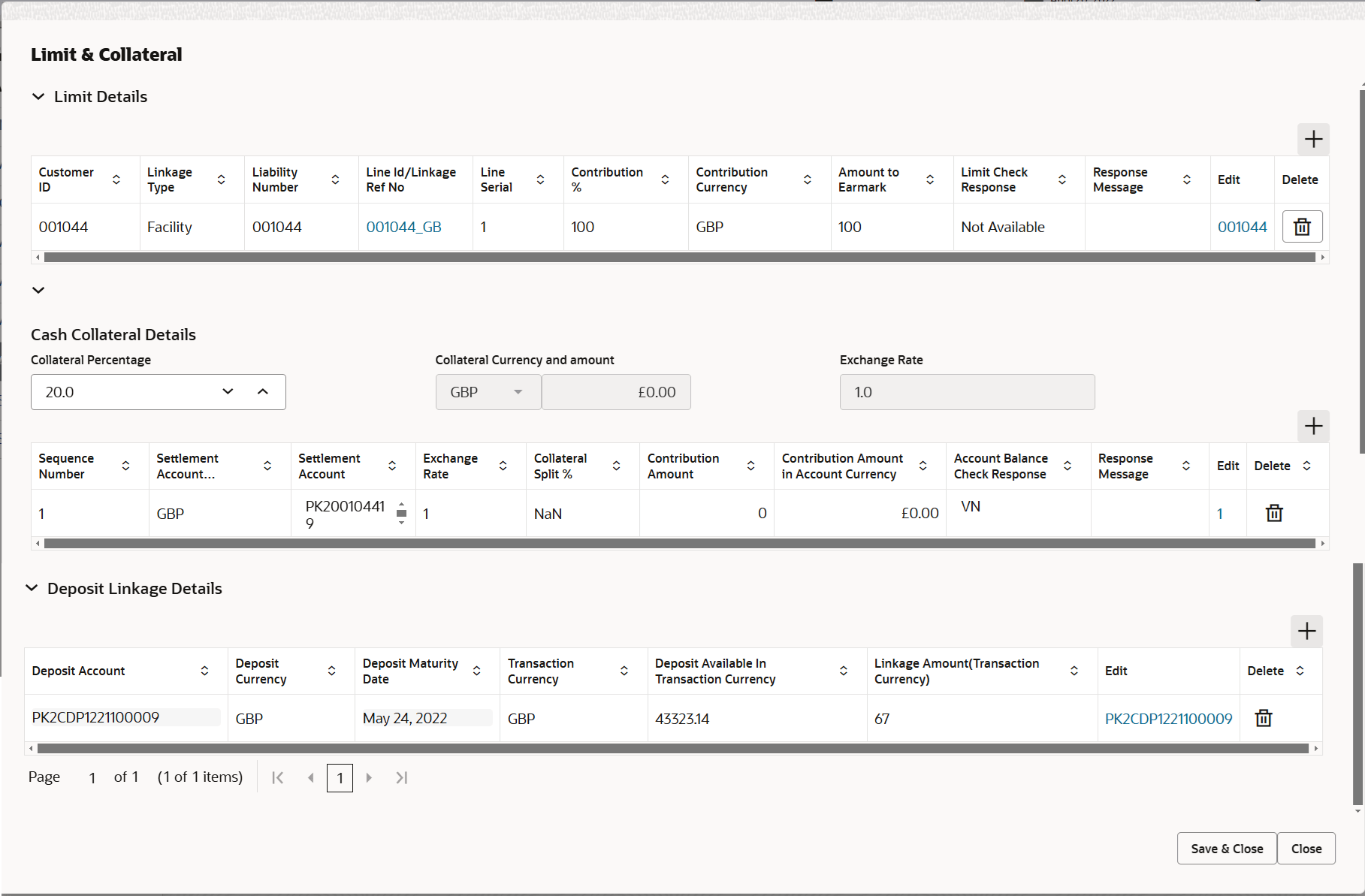Collapse the Limit Details section
Image resolution: width=1365 pixels, height=896 pixels.
click(38, 96)
